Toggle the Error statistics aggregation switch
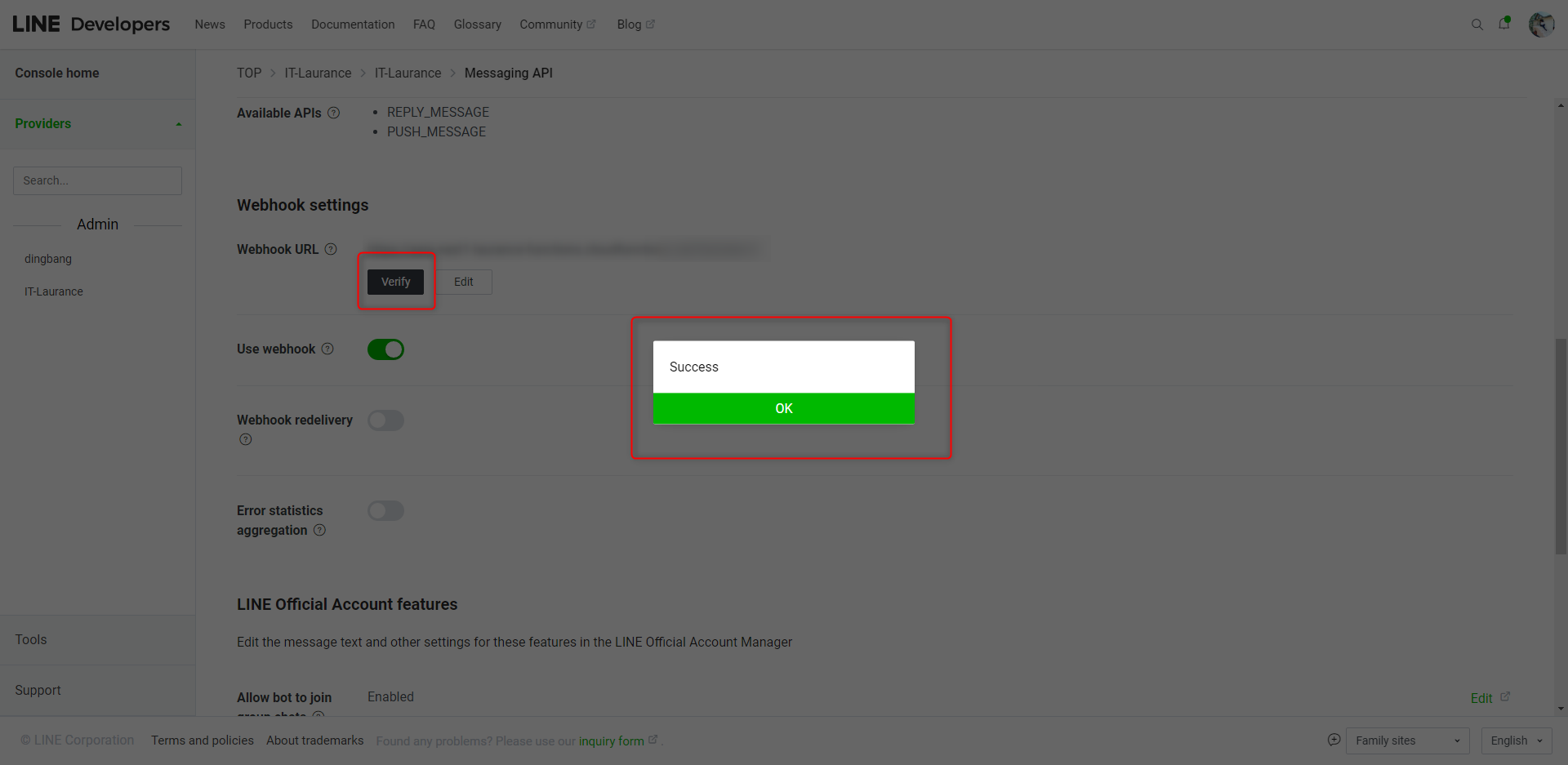 (385, 511)
